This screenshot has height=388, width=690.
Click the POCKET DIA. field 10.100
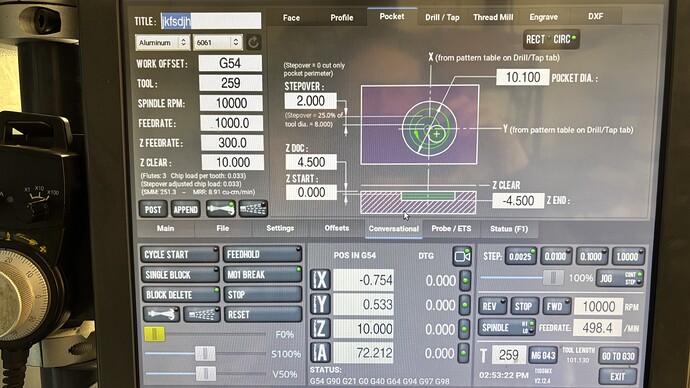[523, 77]
